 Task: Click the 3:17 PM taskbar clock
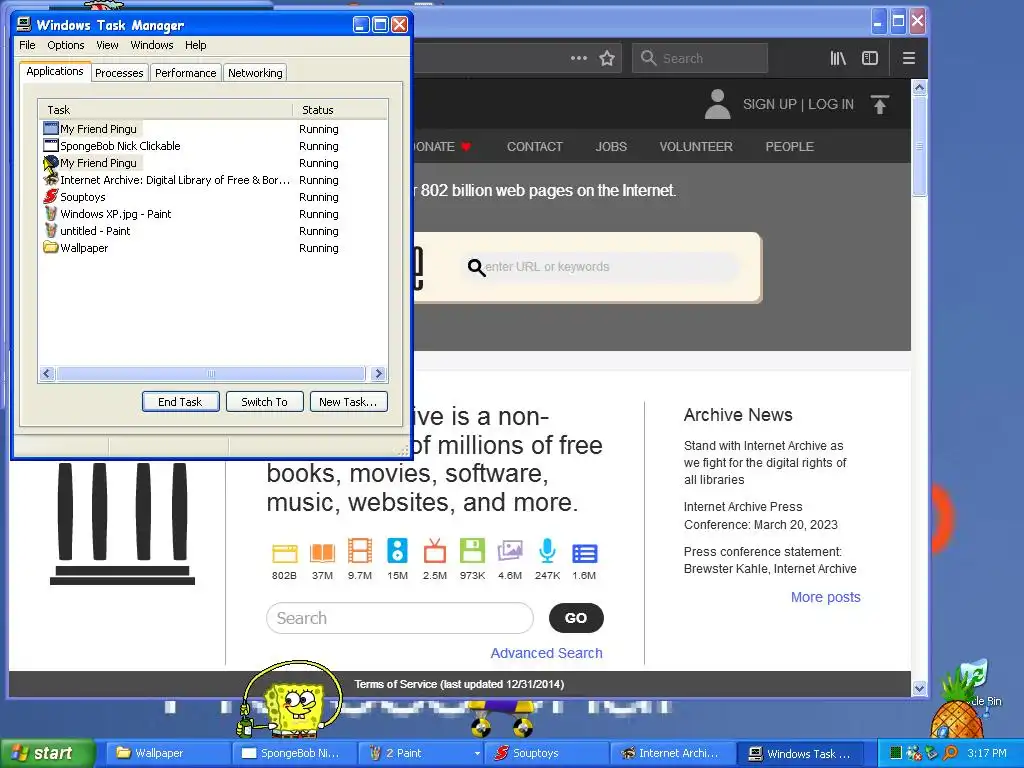[x=987, y=753]
